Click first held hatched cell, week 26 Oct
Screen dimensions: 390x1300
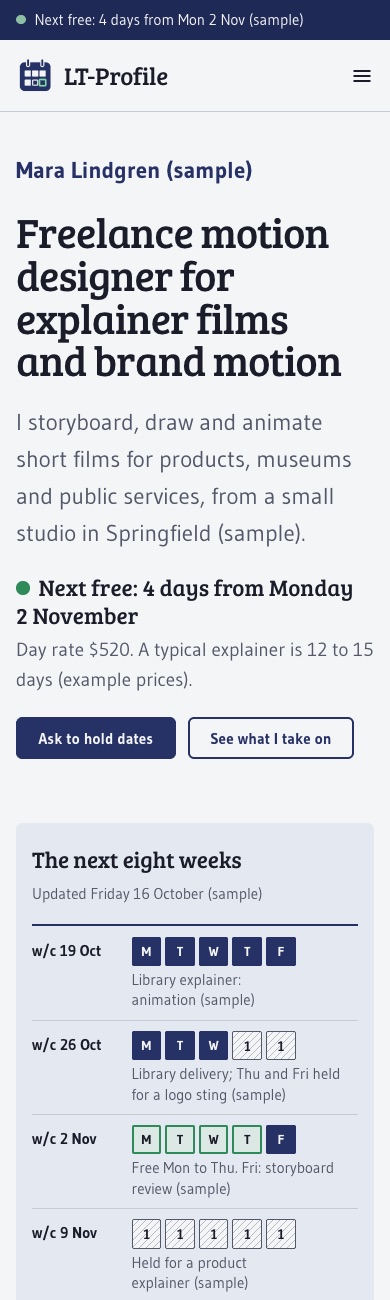coord(248,1046)
